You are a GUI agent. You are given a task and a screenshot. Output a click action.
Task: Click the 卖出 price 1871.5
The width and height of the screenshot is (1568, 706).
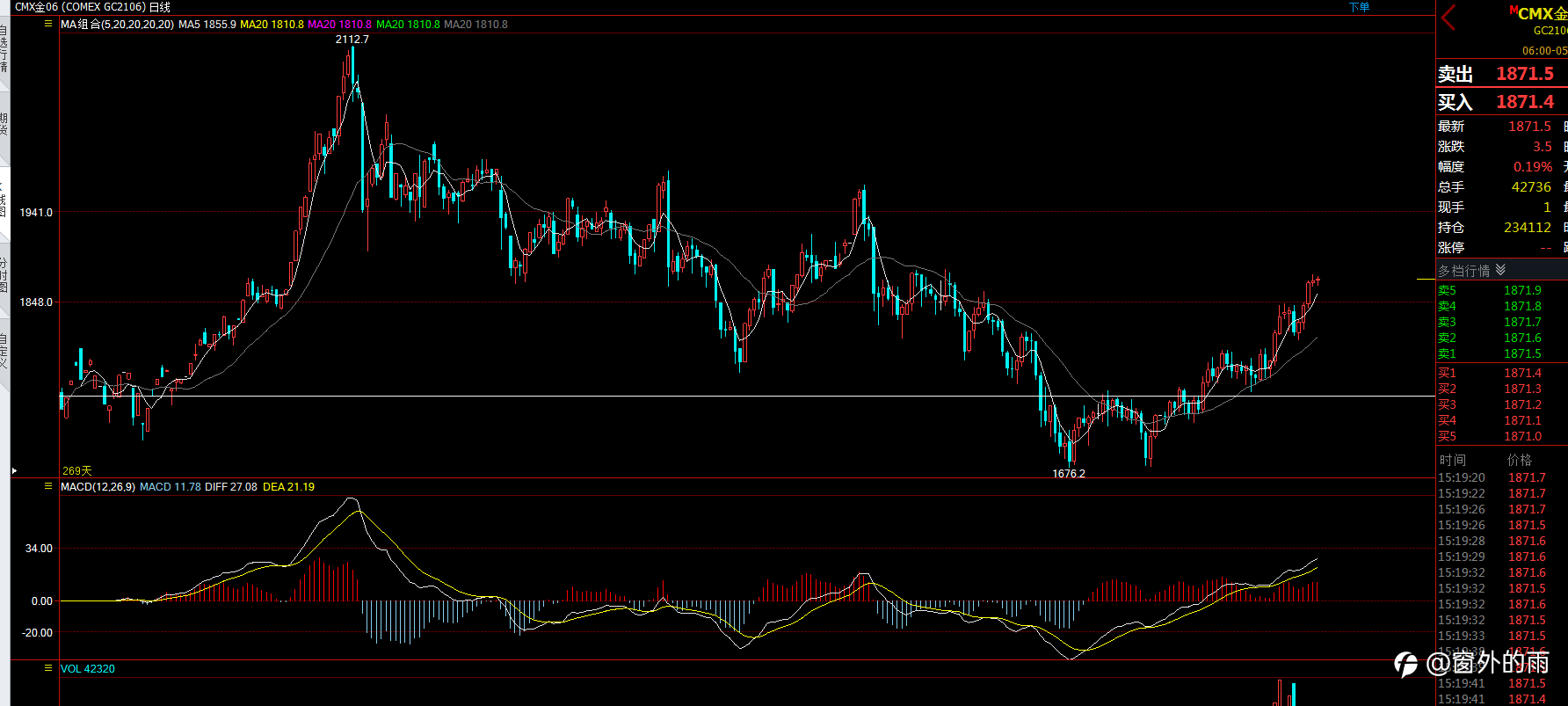1525,74
